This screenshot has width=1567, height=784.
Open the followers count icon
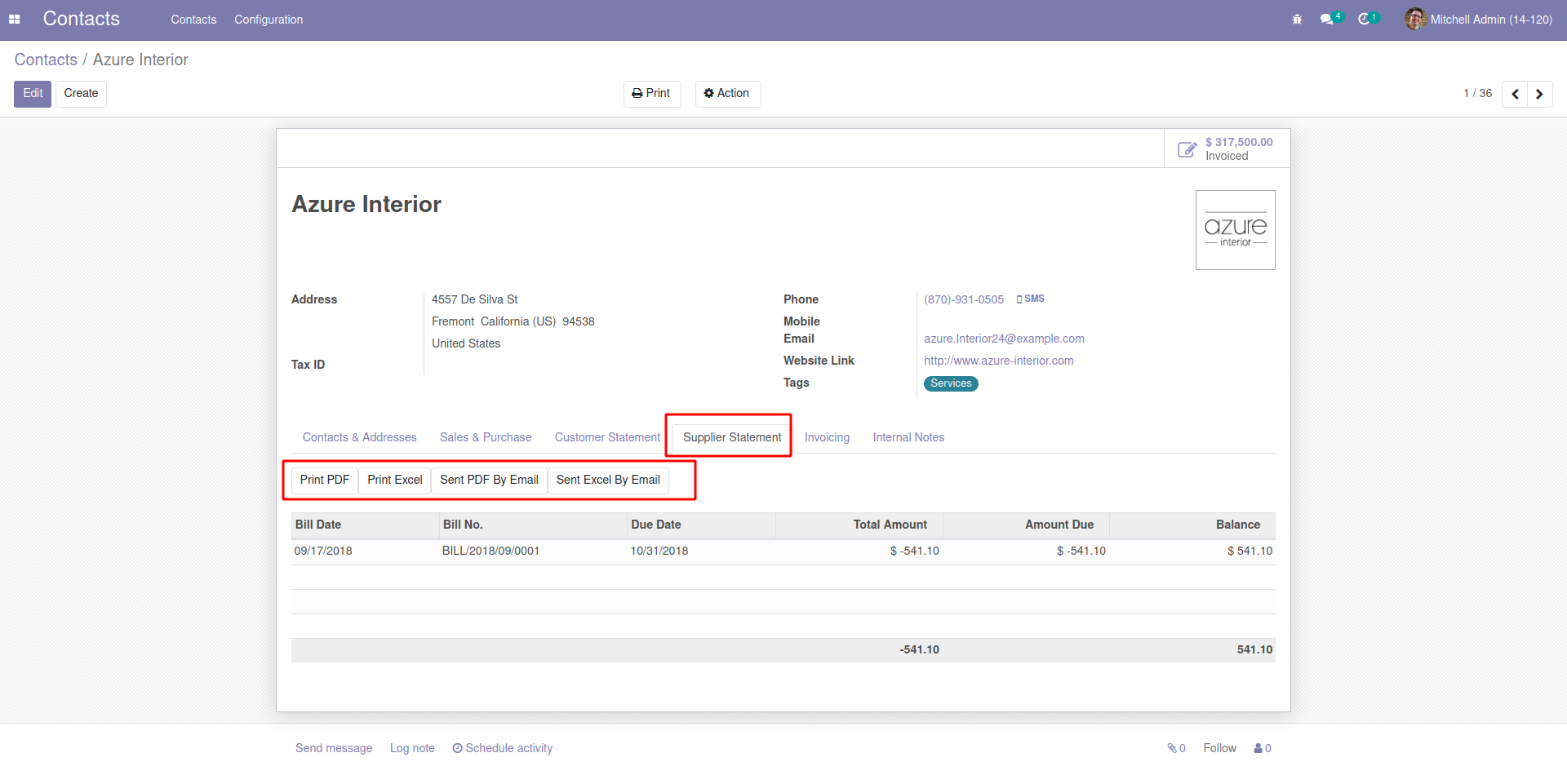(1263, 748)
